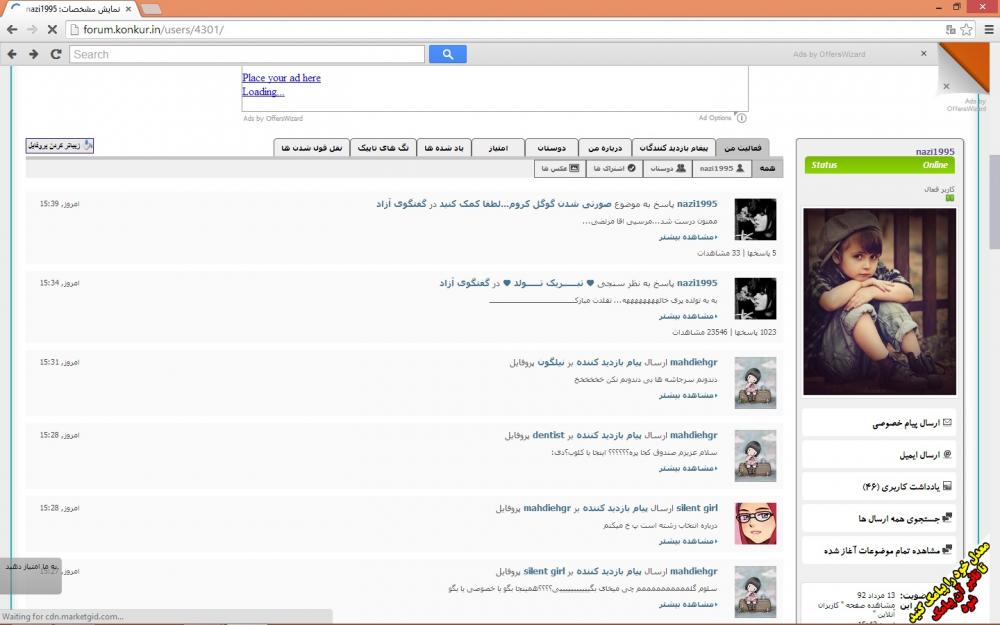Click یادداشت کاربری (۴۶) in the sidebar
1000x625 pixels.
tap(901, 487)
